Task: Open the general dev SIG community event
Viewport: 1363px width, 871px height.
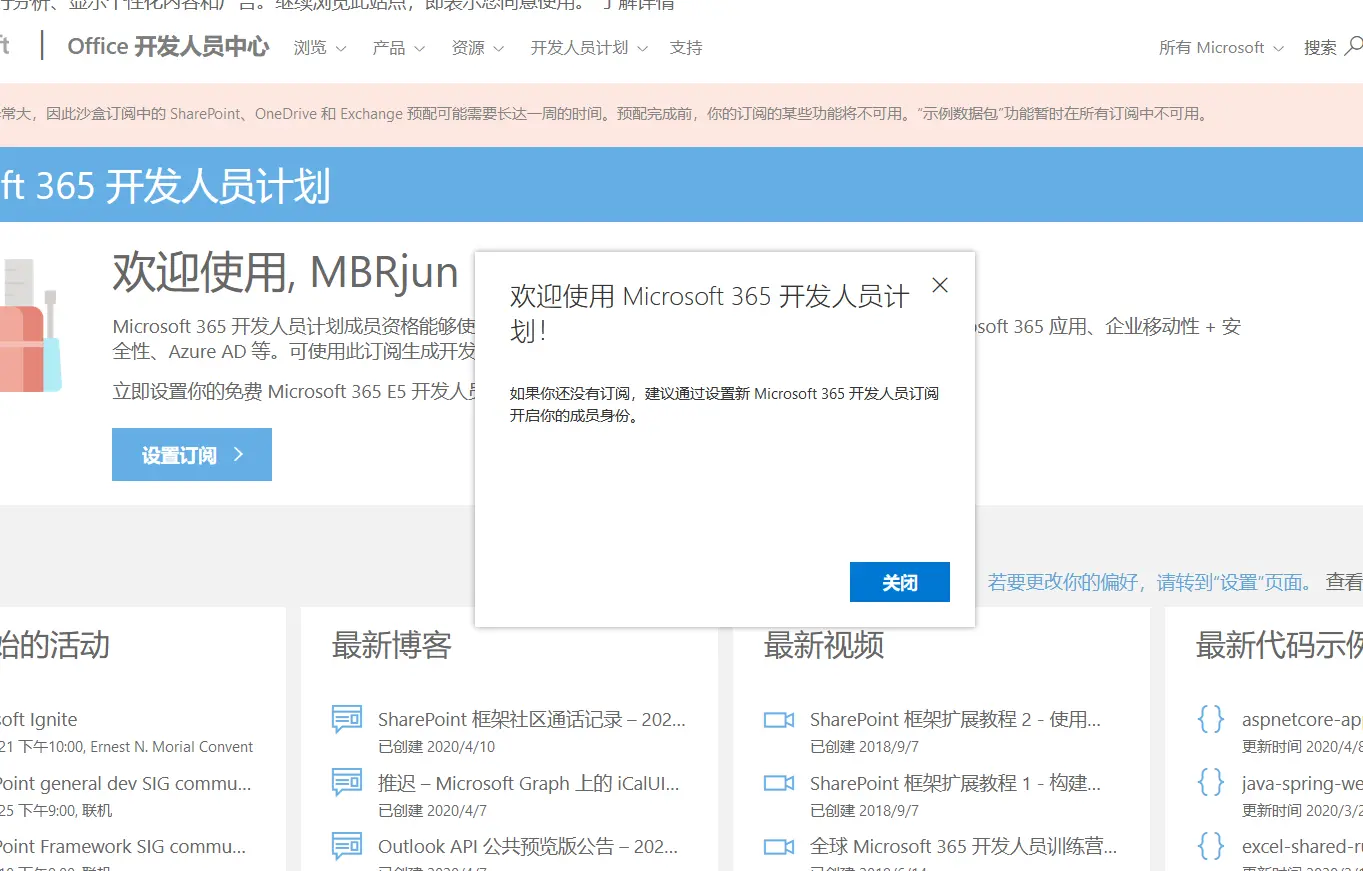Action: tap(126, 783)
